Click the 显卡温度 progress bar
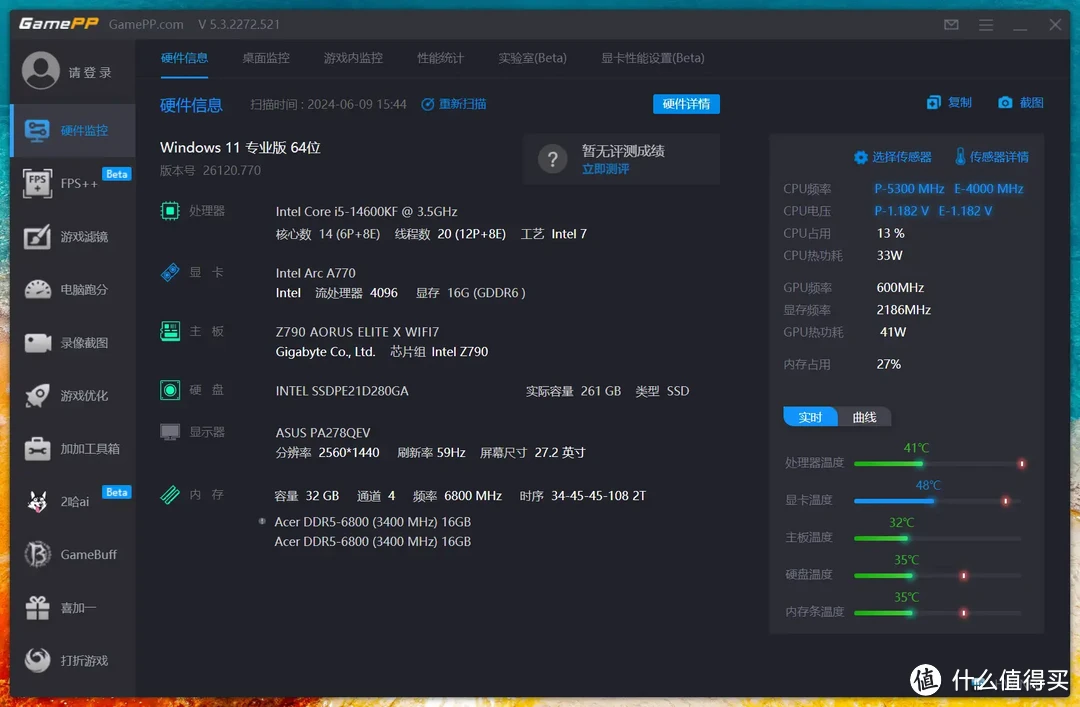 coord(939,501)
